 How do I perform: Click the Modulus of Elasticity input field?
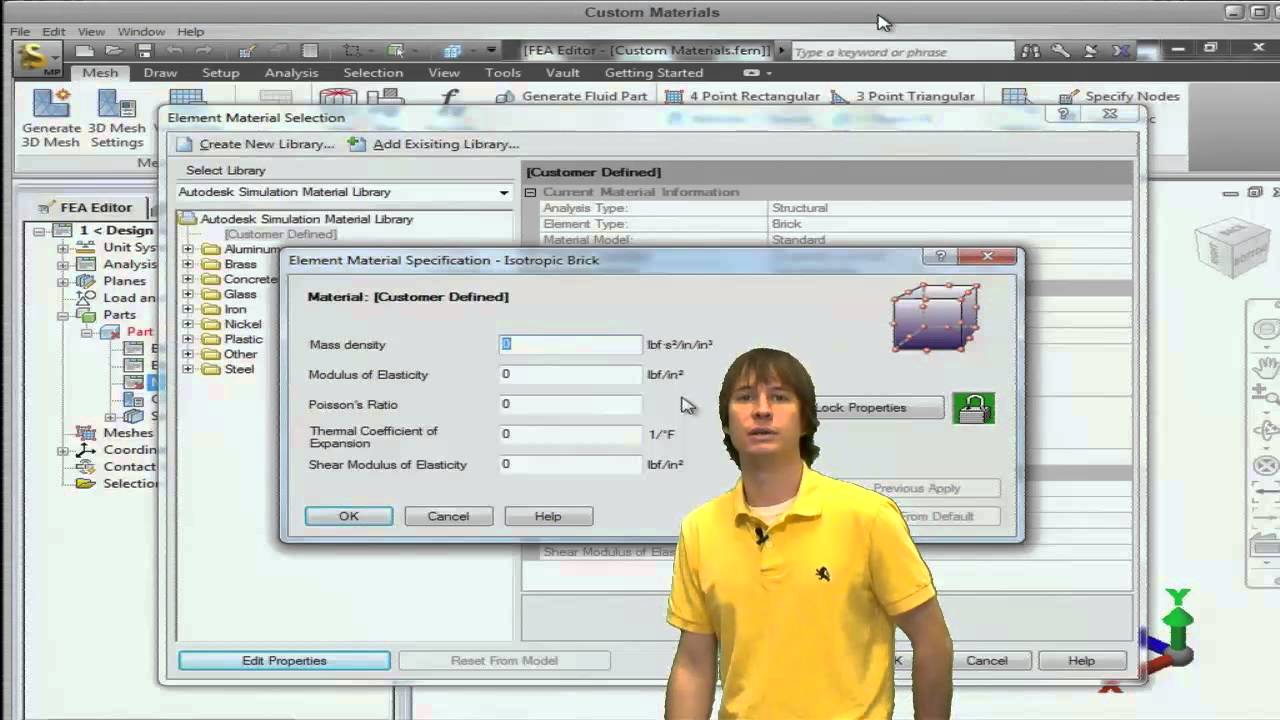click(570, 374)
